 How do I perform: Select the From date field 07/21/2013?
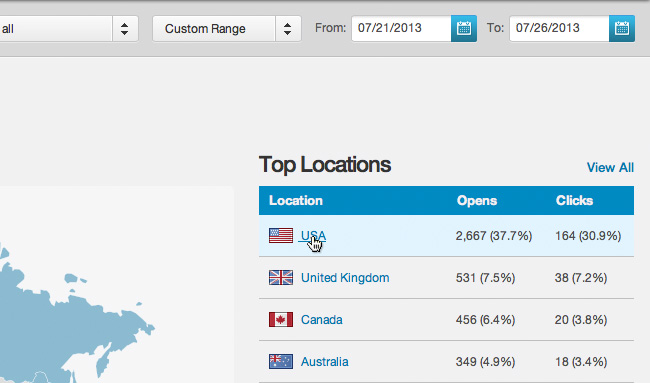pos(401,29)
